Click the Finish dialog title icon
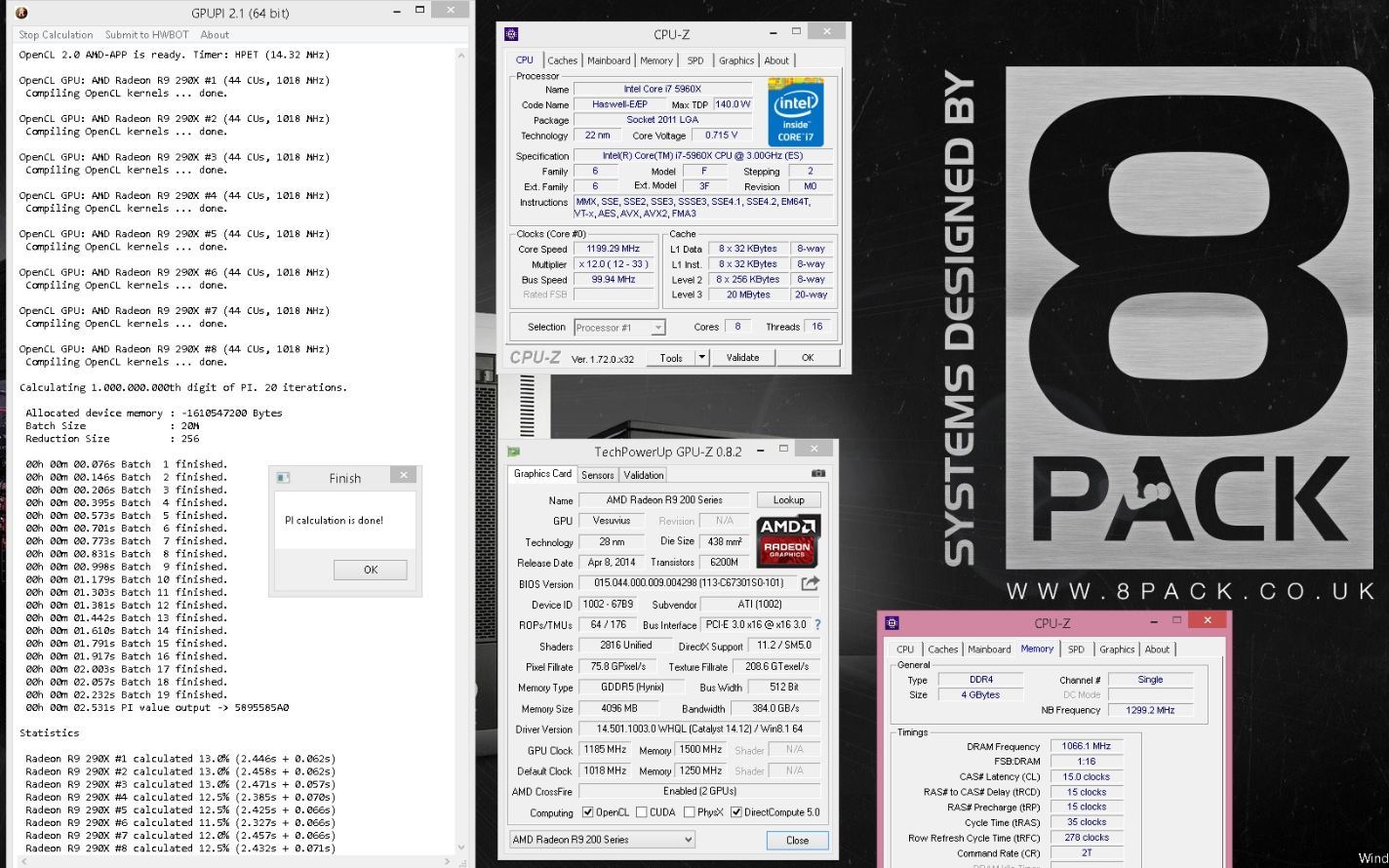1389x868 pixels. click(283, 478)
